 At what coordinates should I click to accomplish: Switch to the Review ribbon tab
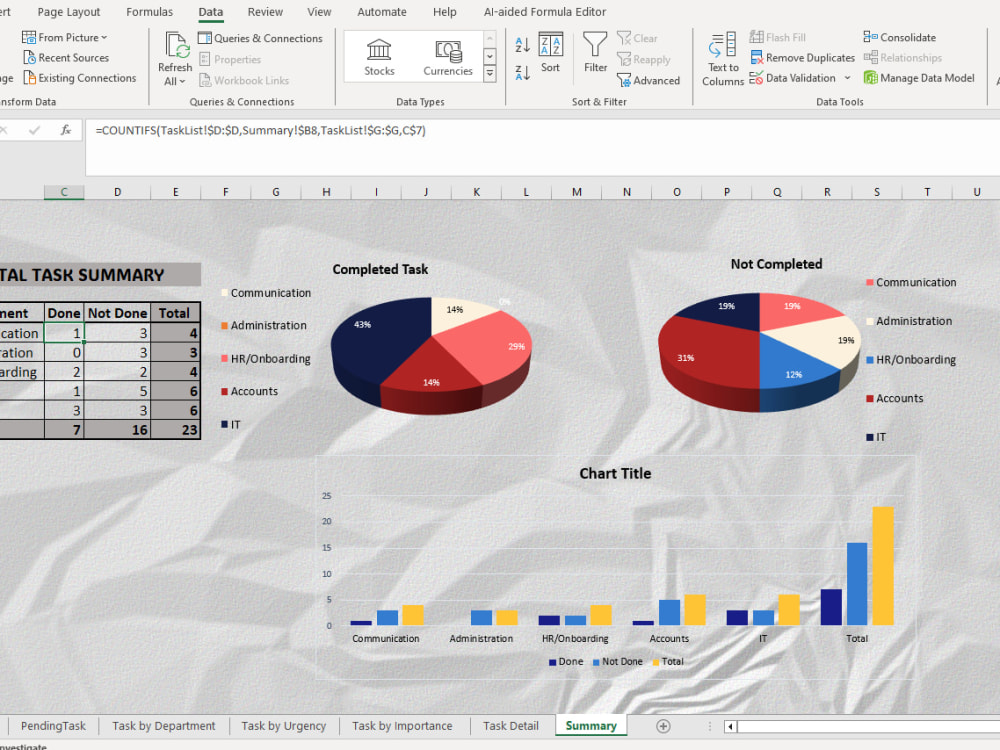pyautogui.click(x=265, y=12)
